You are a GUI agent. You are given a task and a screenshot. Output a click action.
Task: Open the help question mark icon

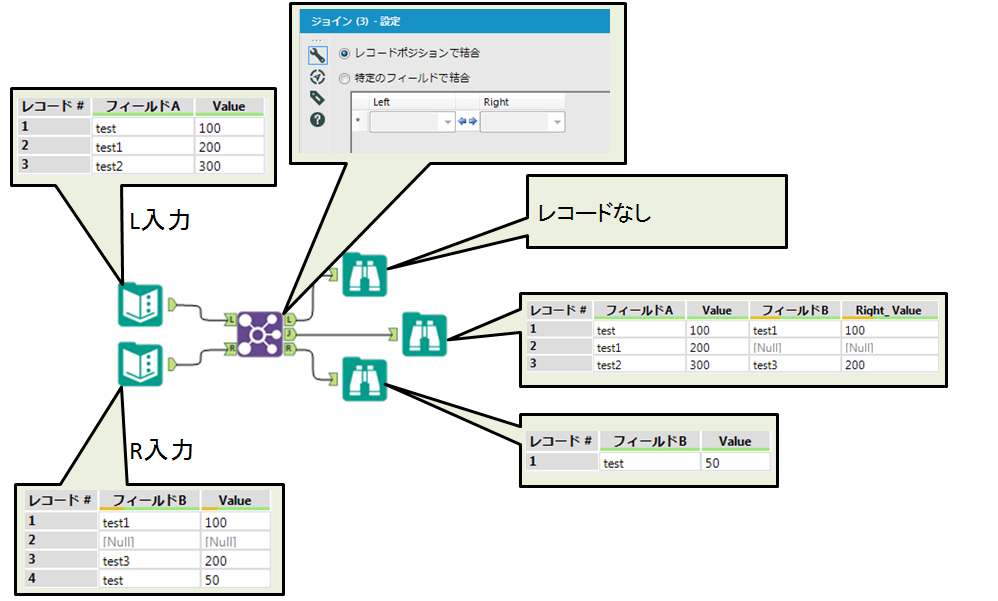tap(318, 120)
